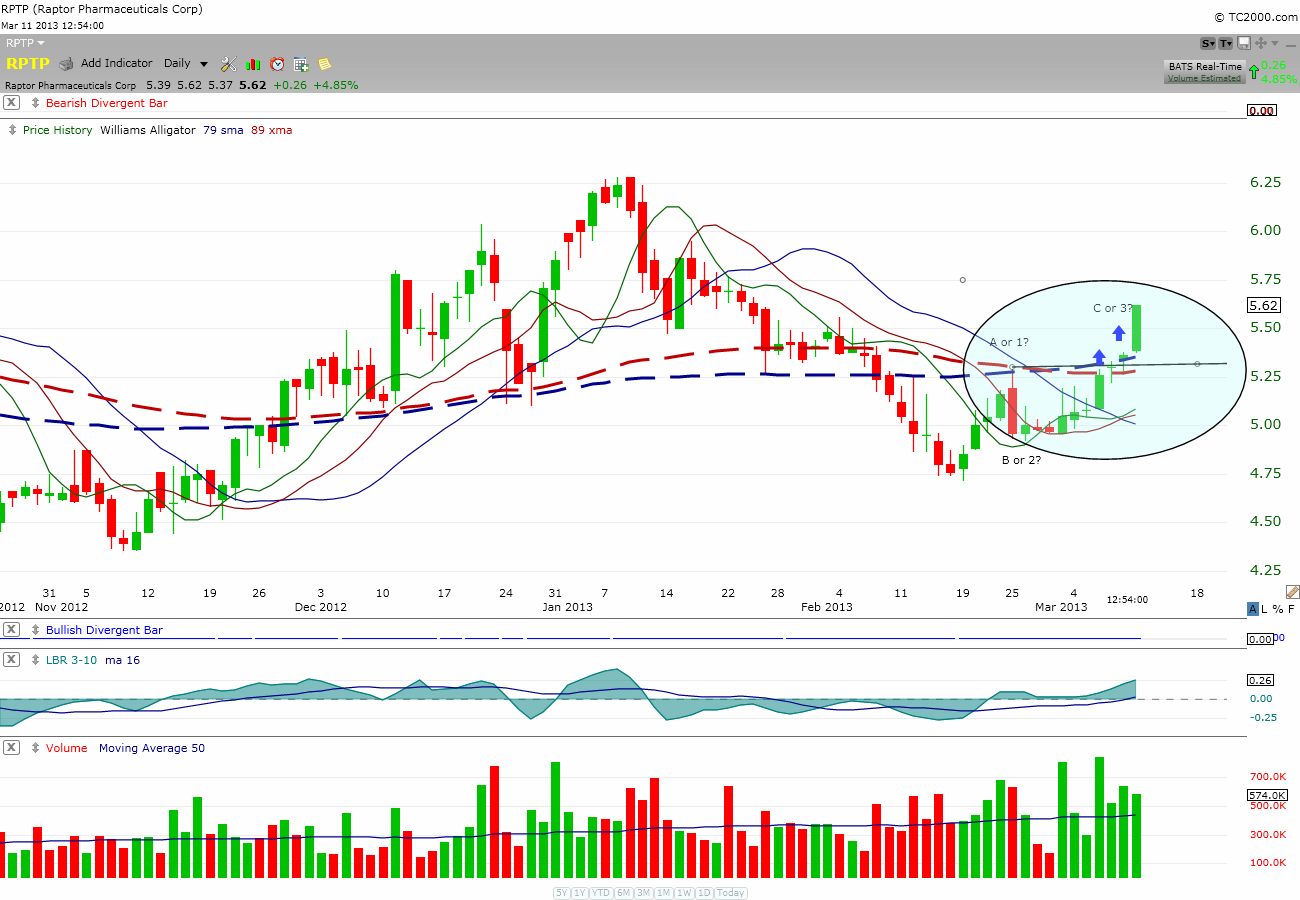
Task: Select the 6M time range button
Action: 623,893
